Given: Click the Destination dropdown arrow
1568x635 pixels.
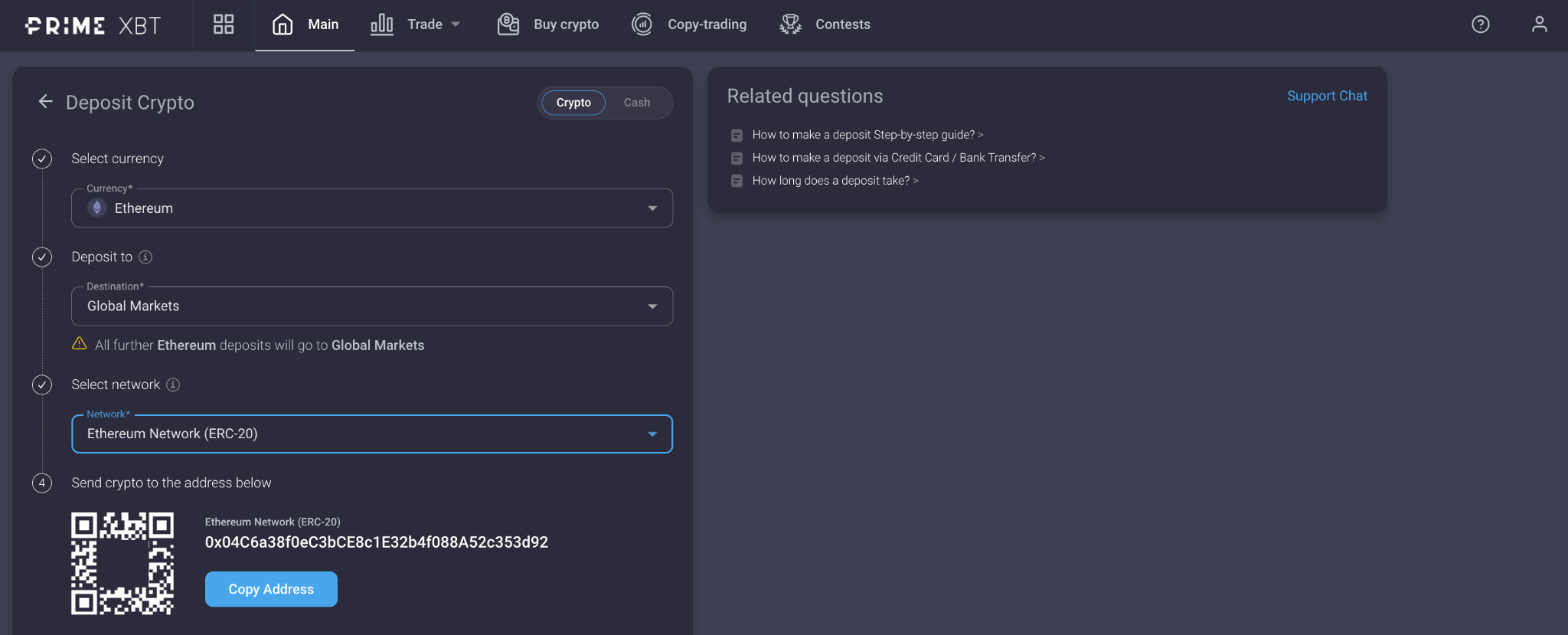Looking at the screenshot, I should click(652, 306).
